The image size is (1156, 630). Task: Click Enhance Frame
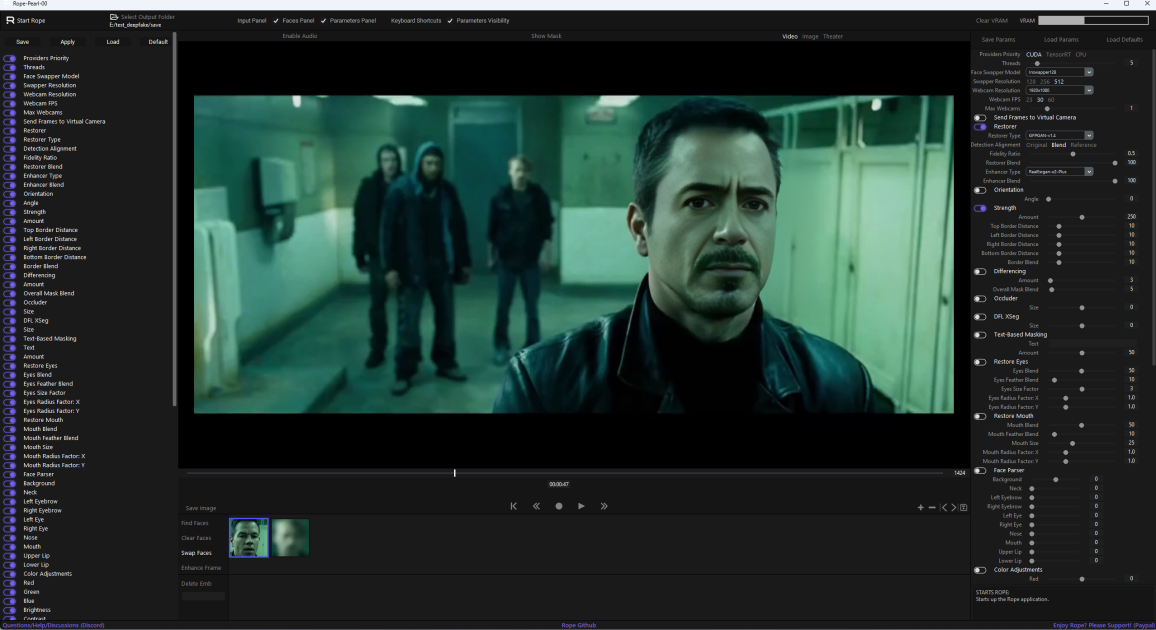[201, 568]
